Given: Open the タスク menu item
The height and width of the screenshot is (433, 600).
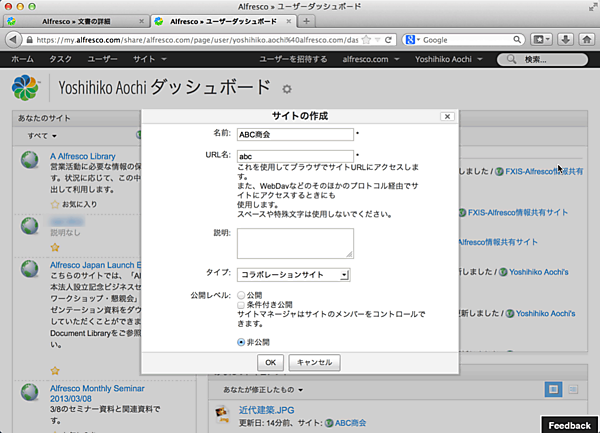Looking at the screenshot, I should point(59,60).
